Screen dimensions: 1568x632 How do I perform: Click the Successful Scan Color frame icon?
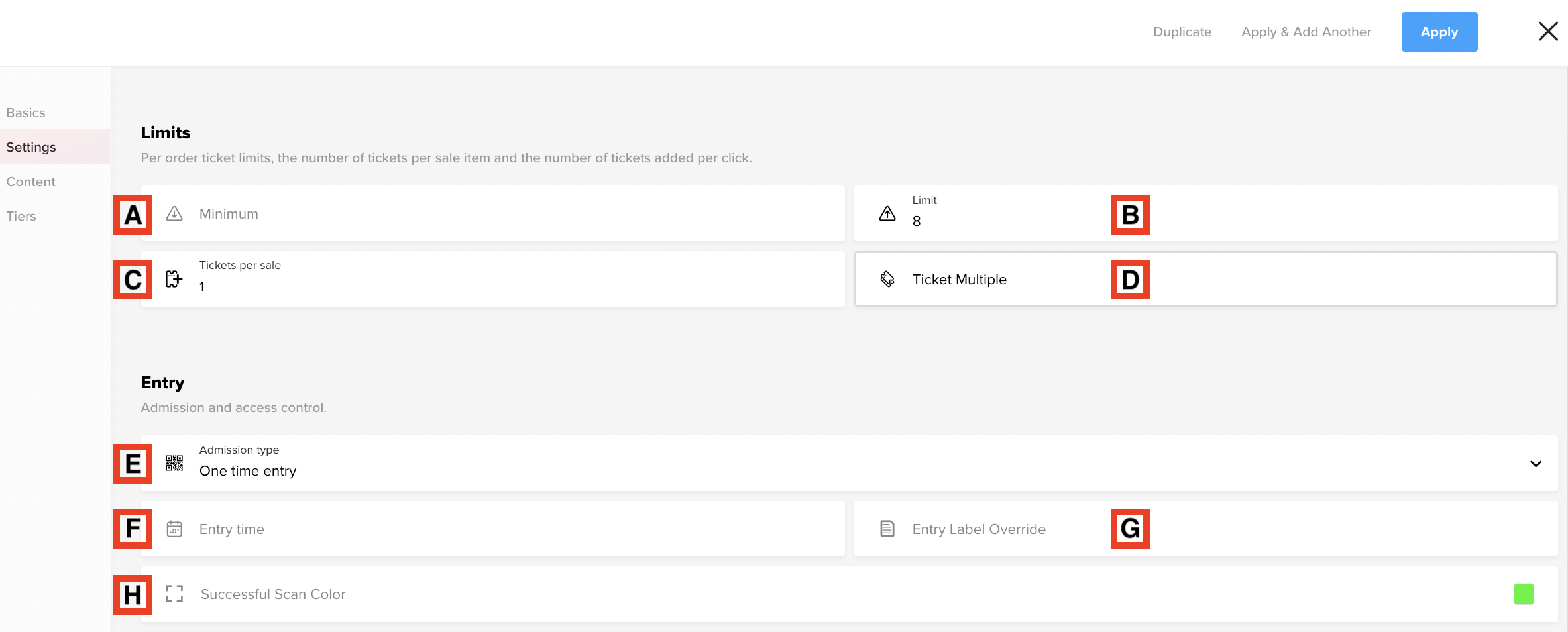pos(174,594)
